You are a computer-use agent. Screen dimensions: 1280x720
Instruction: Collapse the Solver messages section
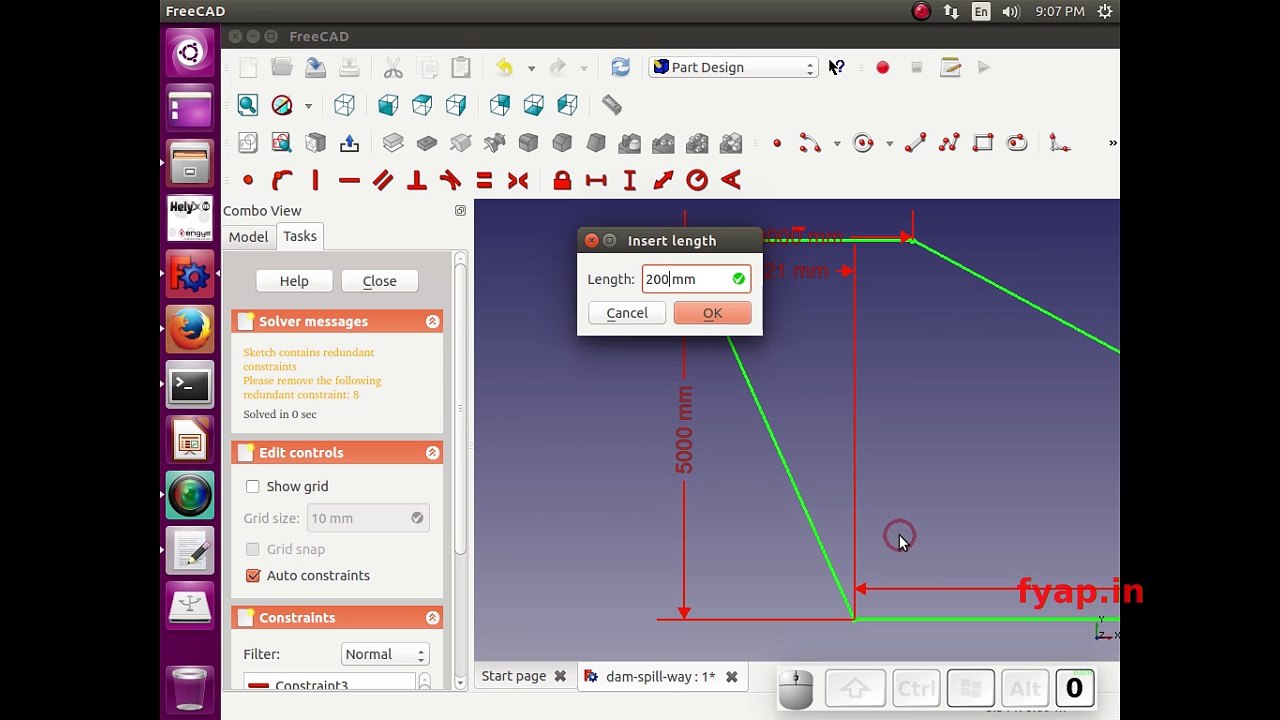click(432, 321)
